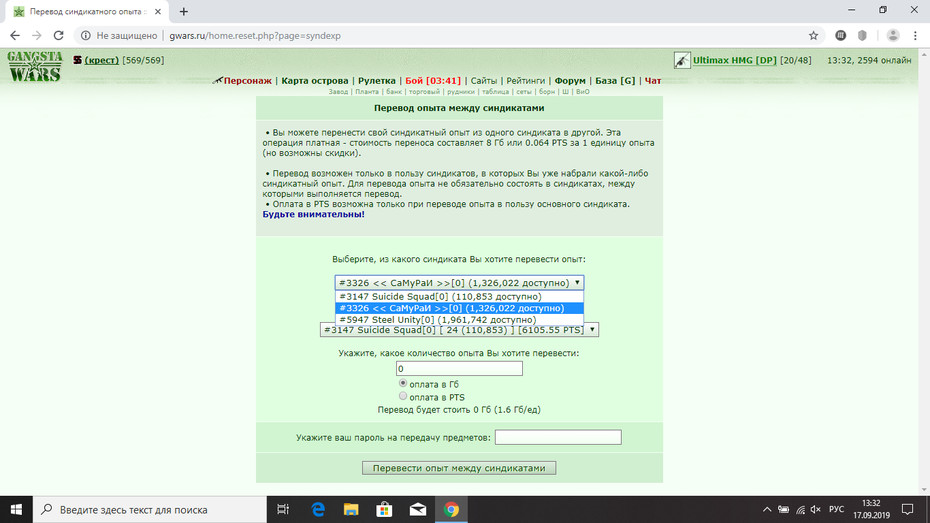This screenshot has height=523, width=930.
Task: Open Персонаж menu item
Action: pyautogui.click(x=247, y=81)
